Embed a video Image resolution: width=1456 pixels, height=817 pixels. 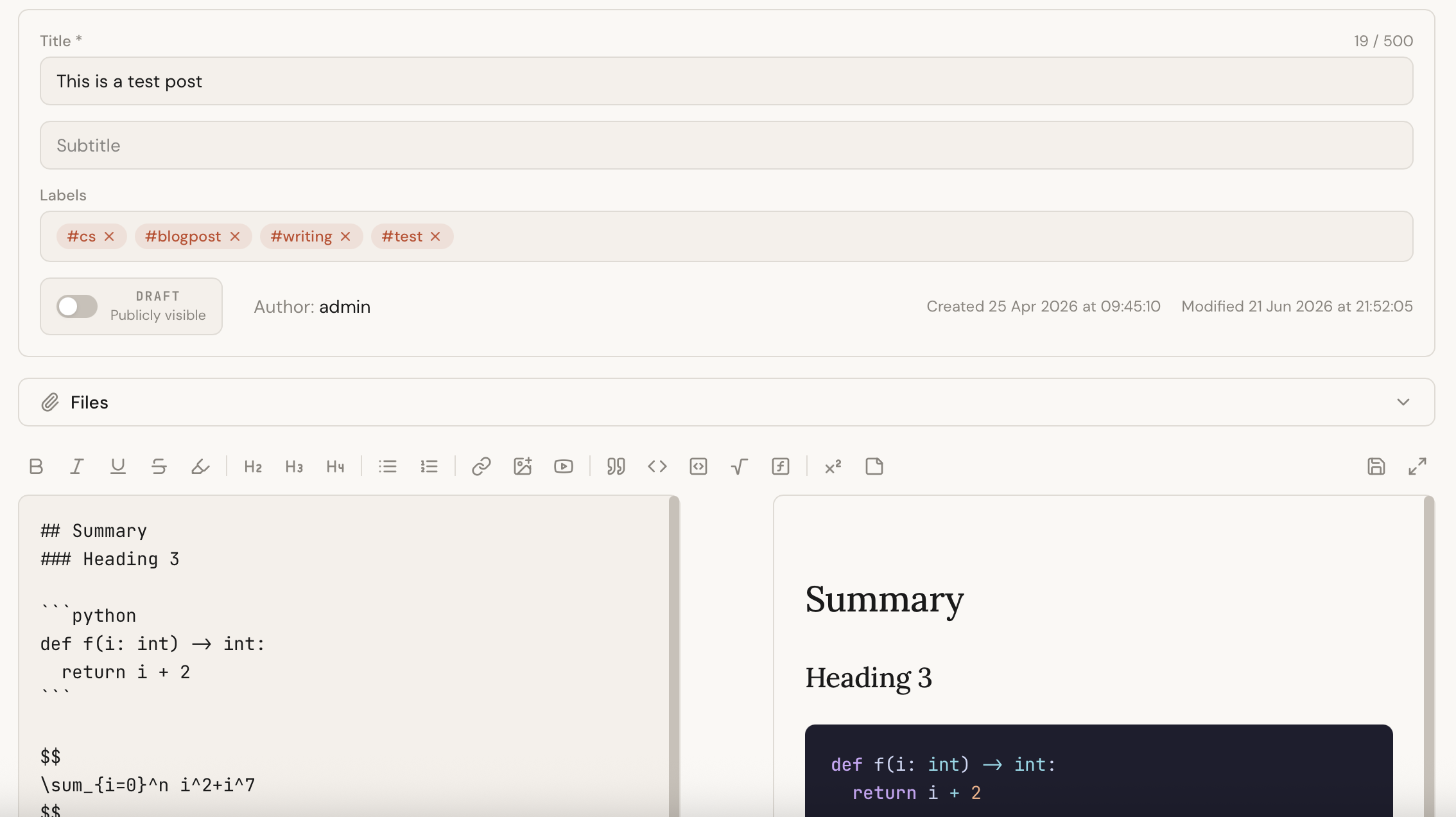tap(564, 466)
